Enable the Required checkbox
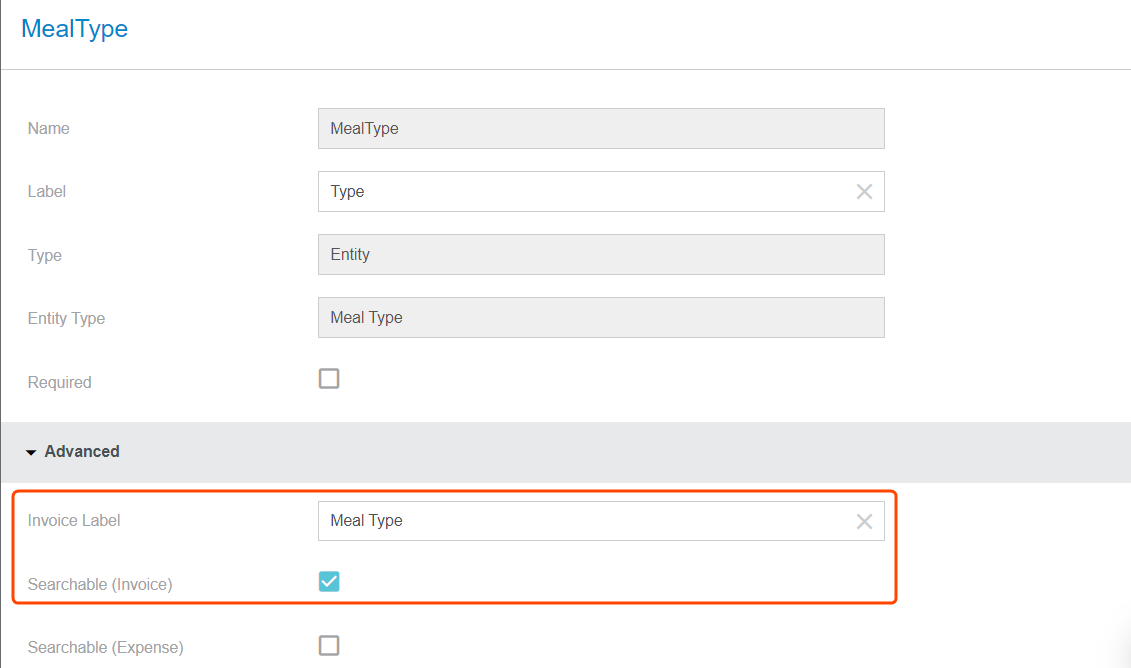Viewport: 1131px width, 668px height. click(329, 379)
